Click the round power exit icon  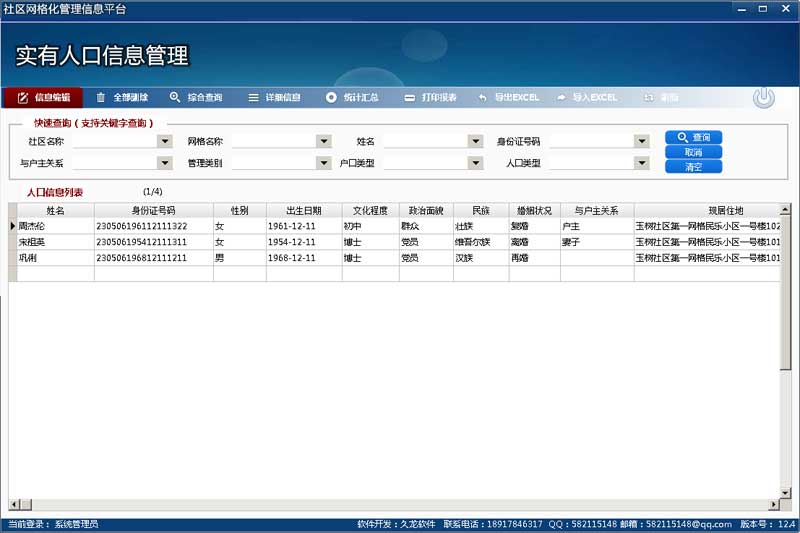tap(763, 97)
